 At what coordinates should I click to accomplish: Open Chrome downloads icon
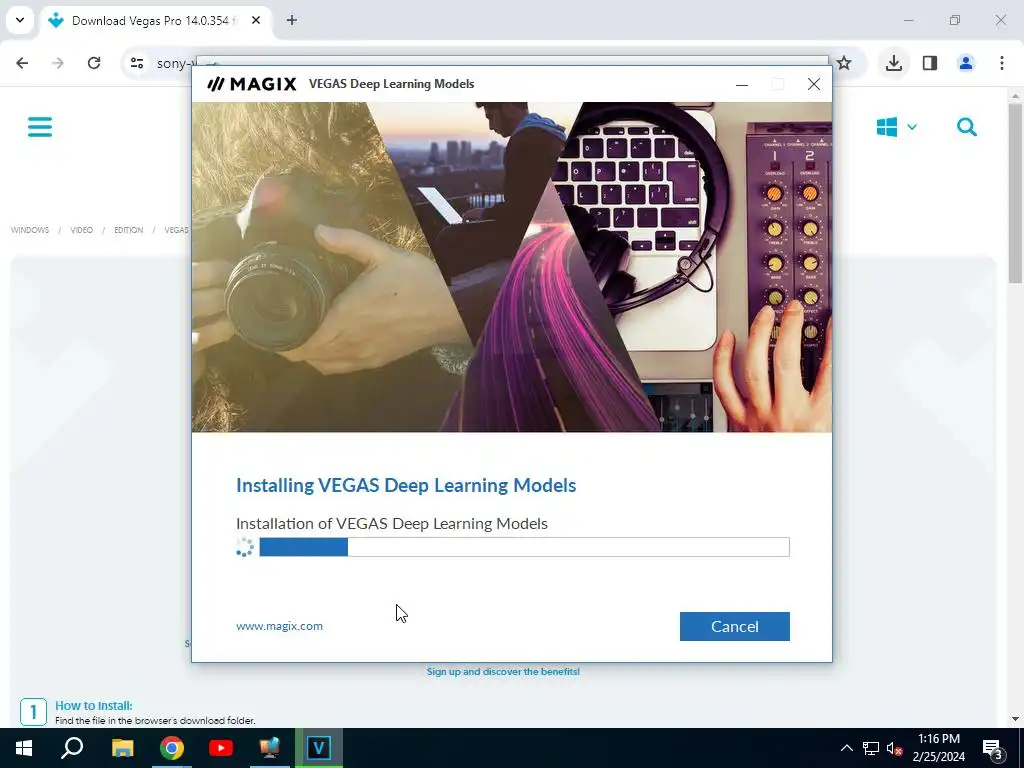pos(893,63)
